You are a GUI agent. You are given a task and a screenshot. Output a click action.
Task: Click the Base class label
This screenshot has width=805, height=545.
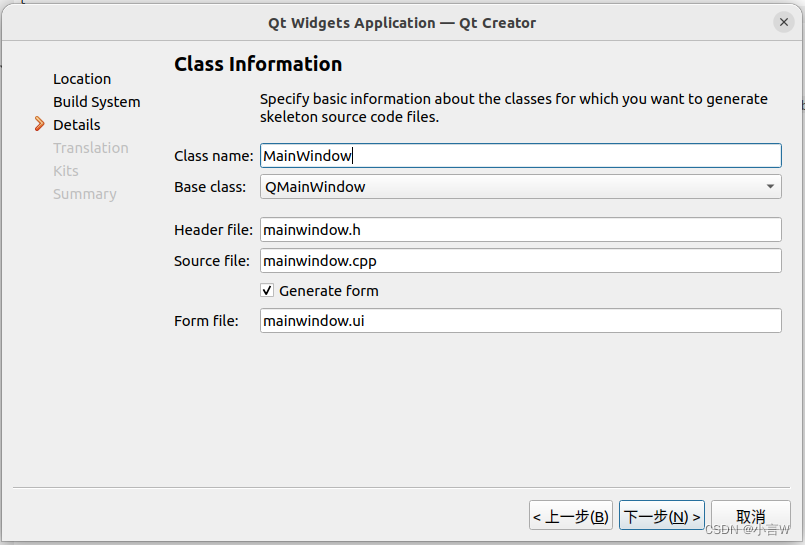(210, 187)
